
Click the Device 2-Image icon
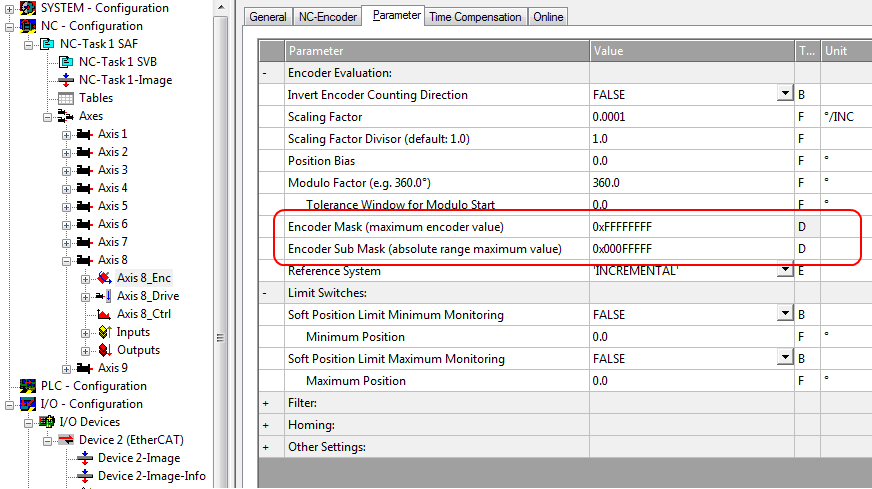pyautogui.click(x=85, y=458)
